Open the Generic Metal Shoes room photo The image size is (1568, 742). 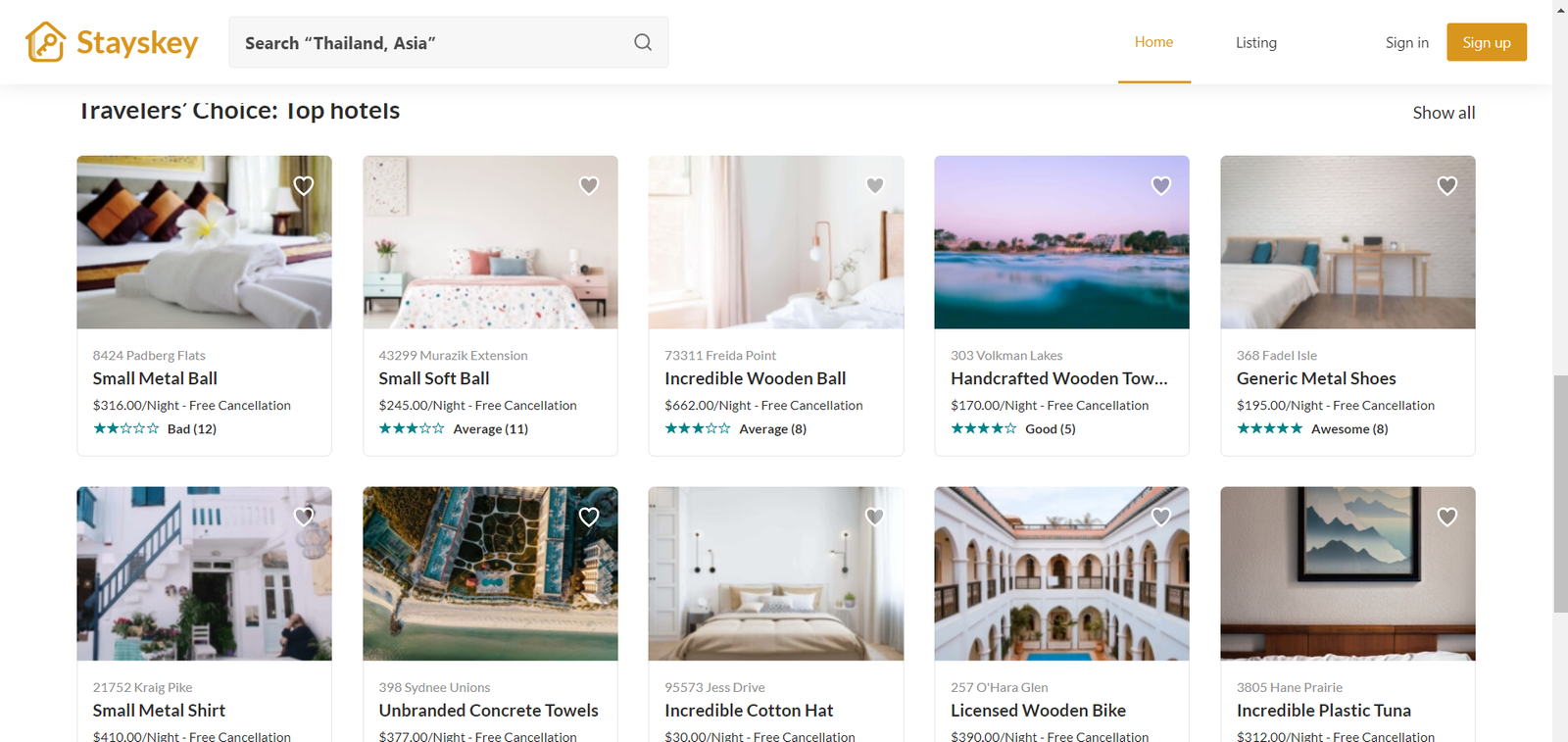(x=1347, y=242)
